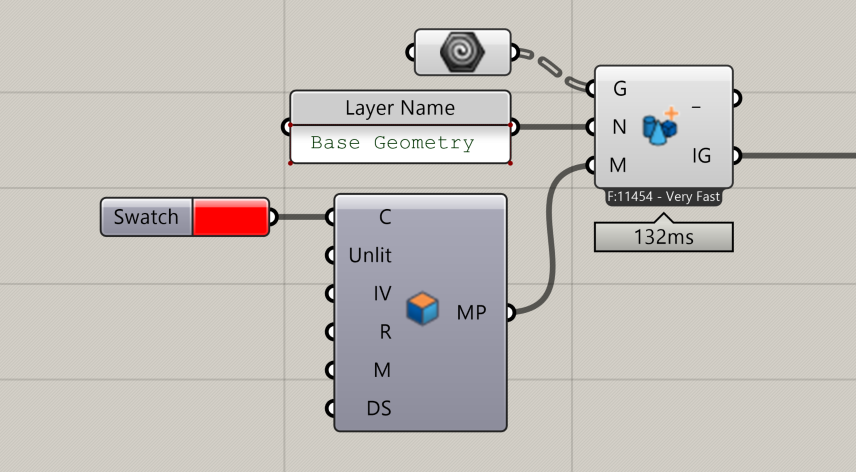Click the DS input parameter
This screenshot has width=856, height=472.
pyautogui.click(x=379, y=408)
